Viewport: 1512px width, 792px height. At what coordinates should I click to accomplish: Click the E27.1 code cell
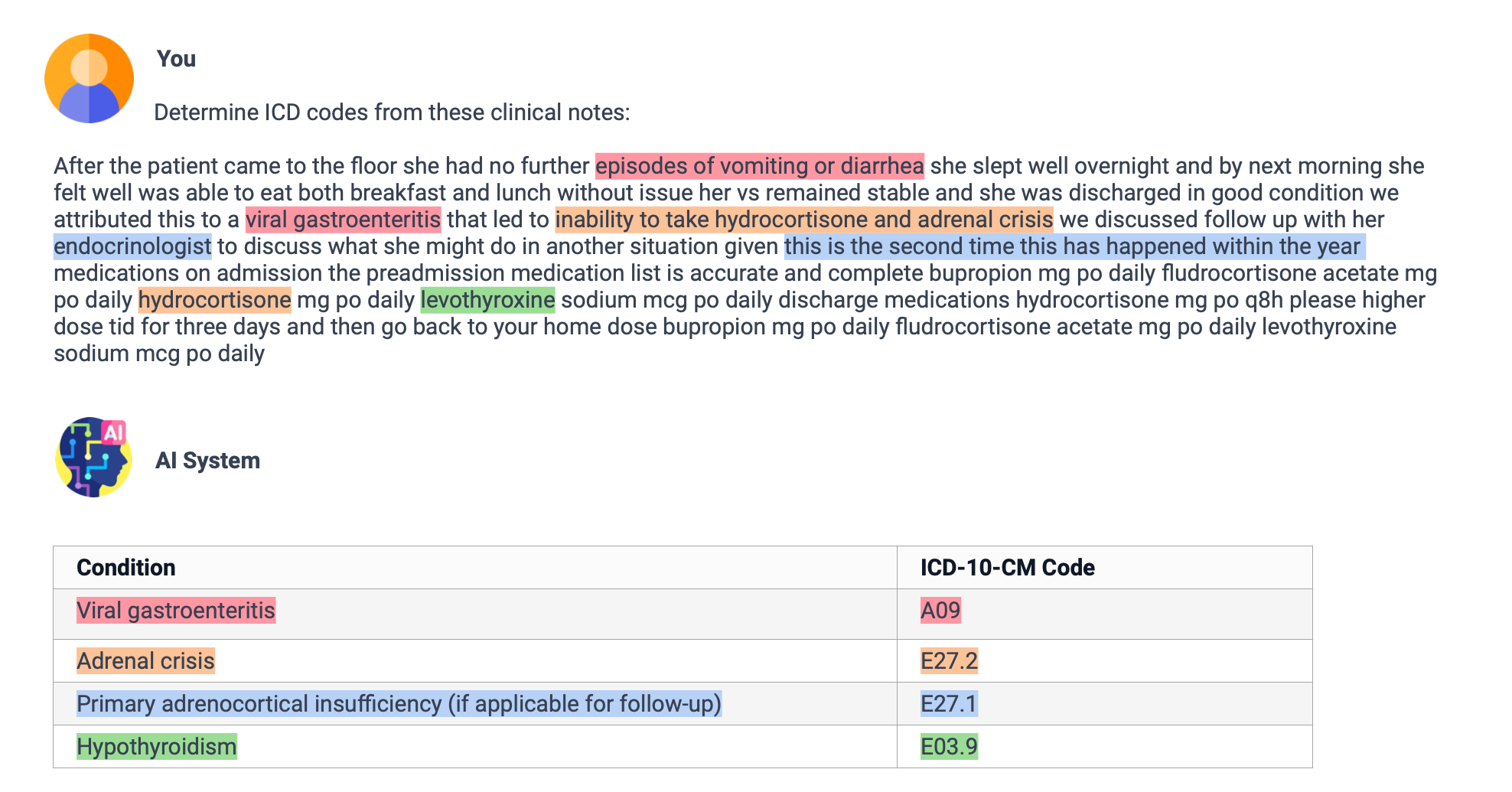(949, 704)
